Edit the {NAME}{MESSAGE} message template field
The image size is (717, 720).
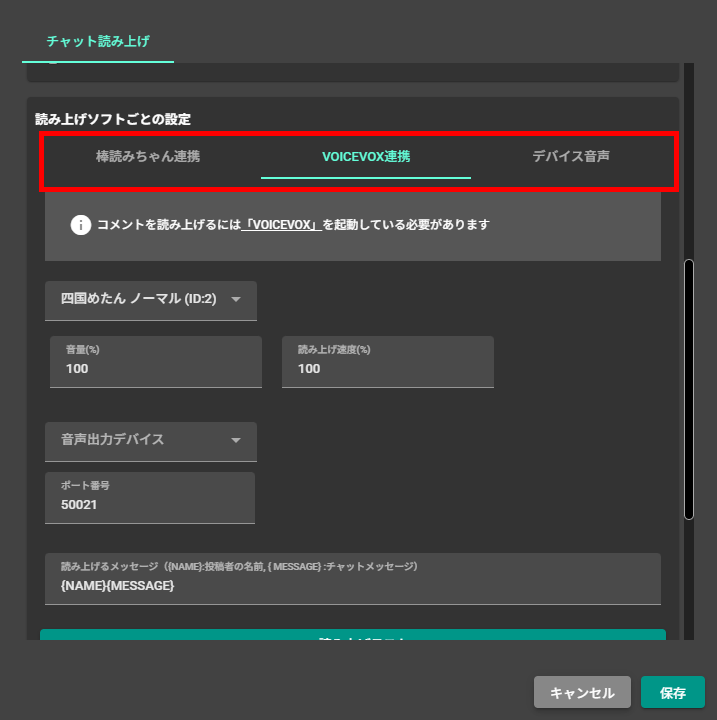pos(353,579)
